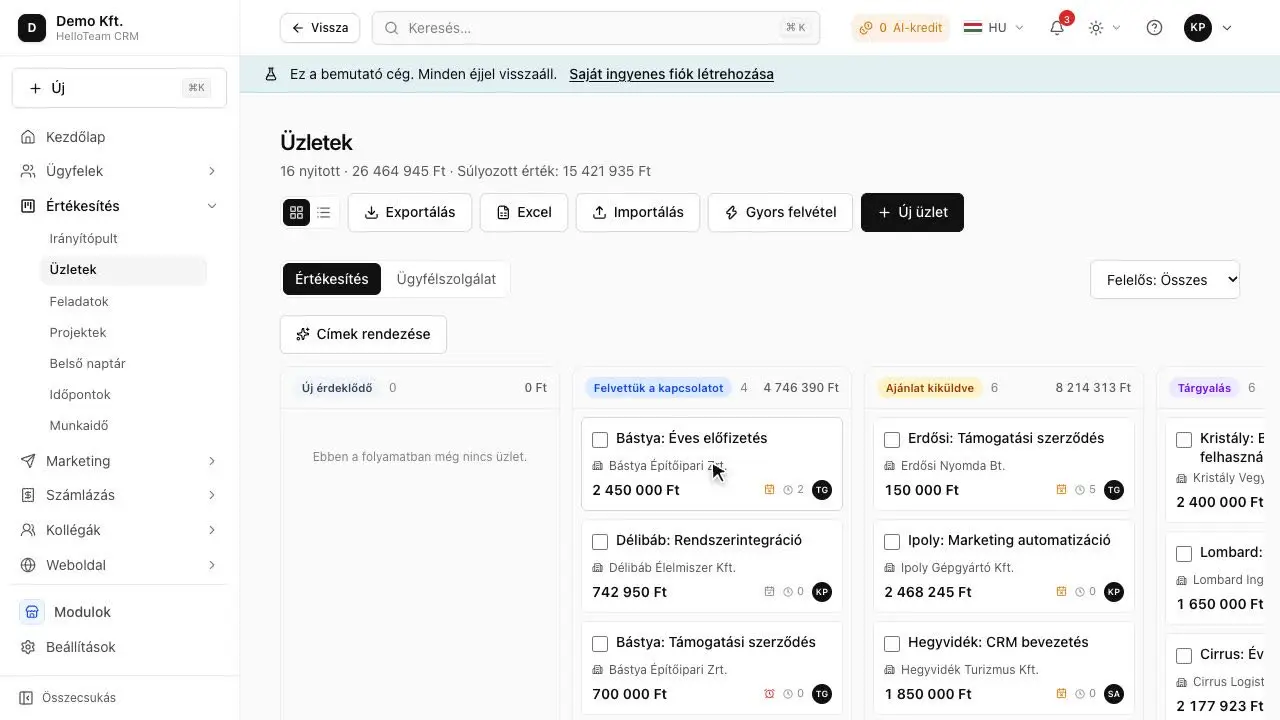
Task: Open the help question mark icon
Action: (x=1154, y=28)
